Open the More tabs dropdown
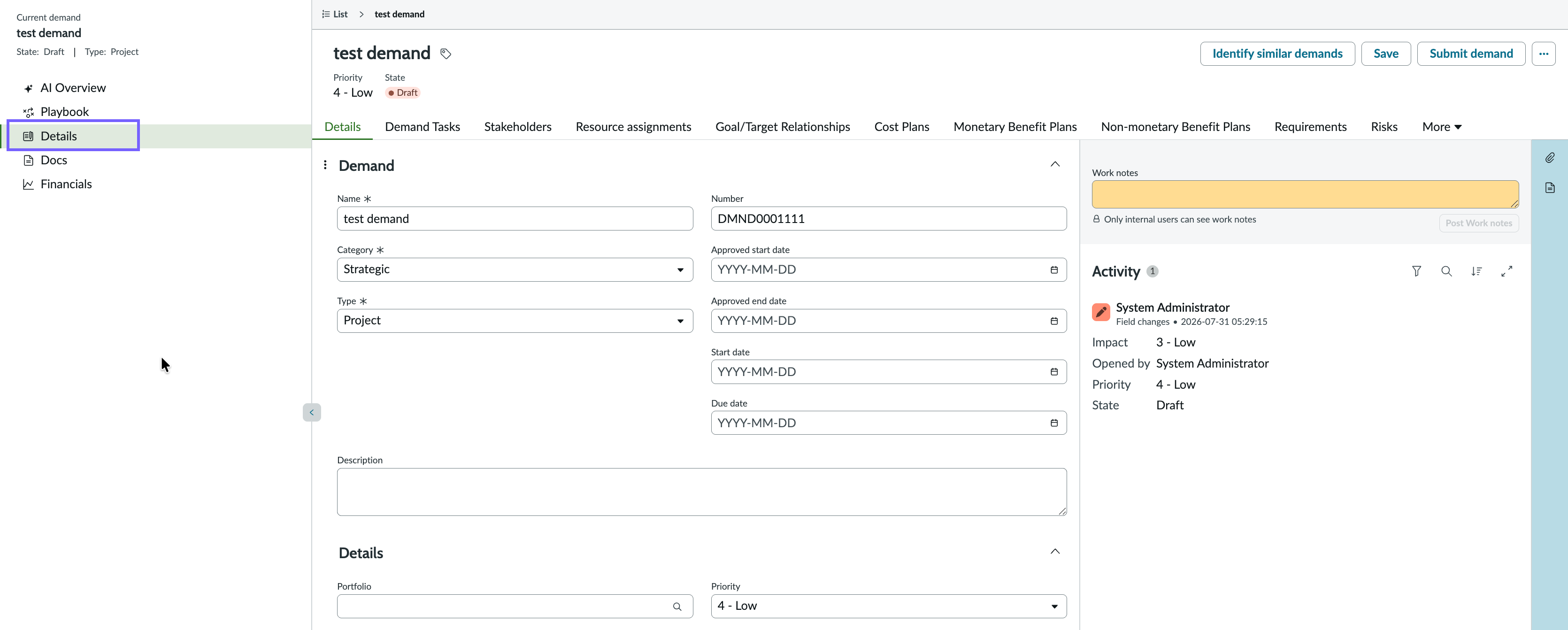Image resolution: width=1568 pixels, height=630 pixels. (1441, 127)
